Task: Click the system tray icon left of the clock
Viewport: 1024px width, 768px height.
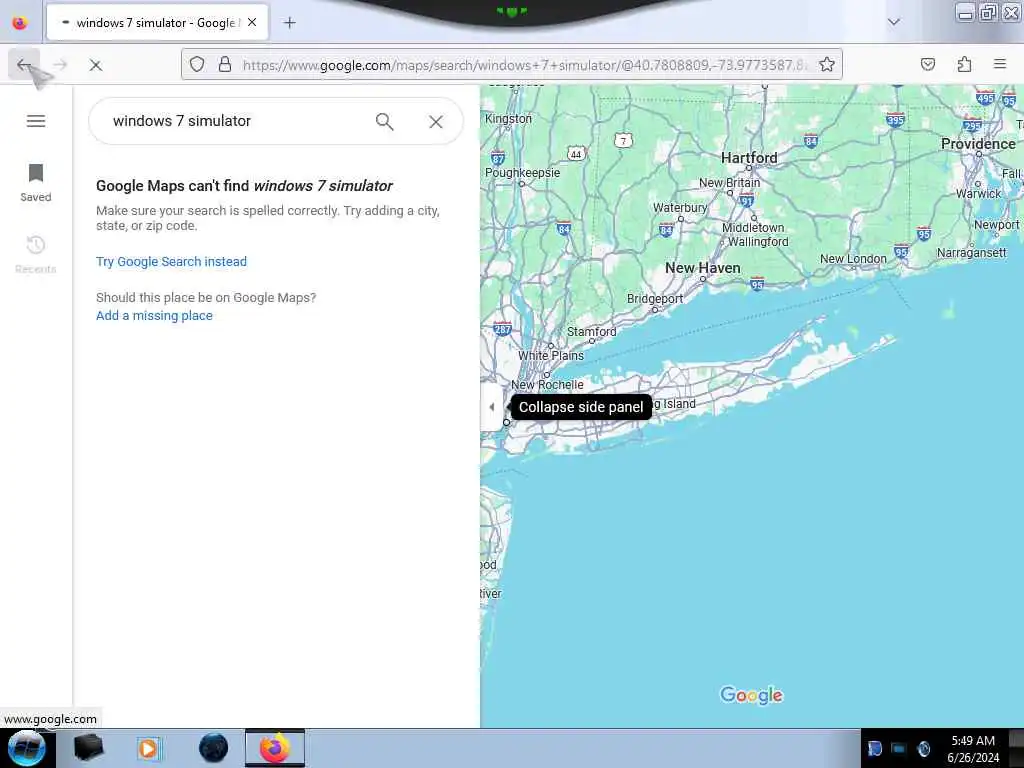Action: tap(923, 748)
